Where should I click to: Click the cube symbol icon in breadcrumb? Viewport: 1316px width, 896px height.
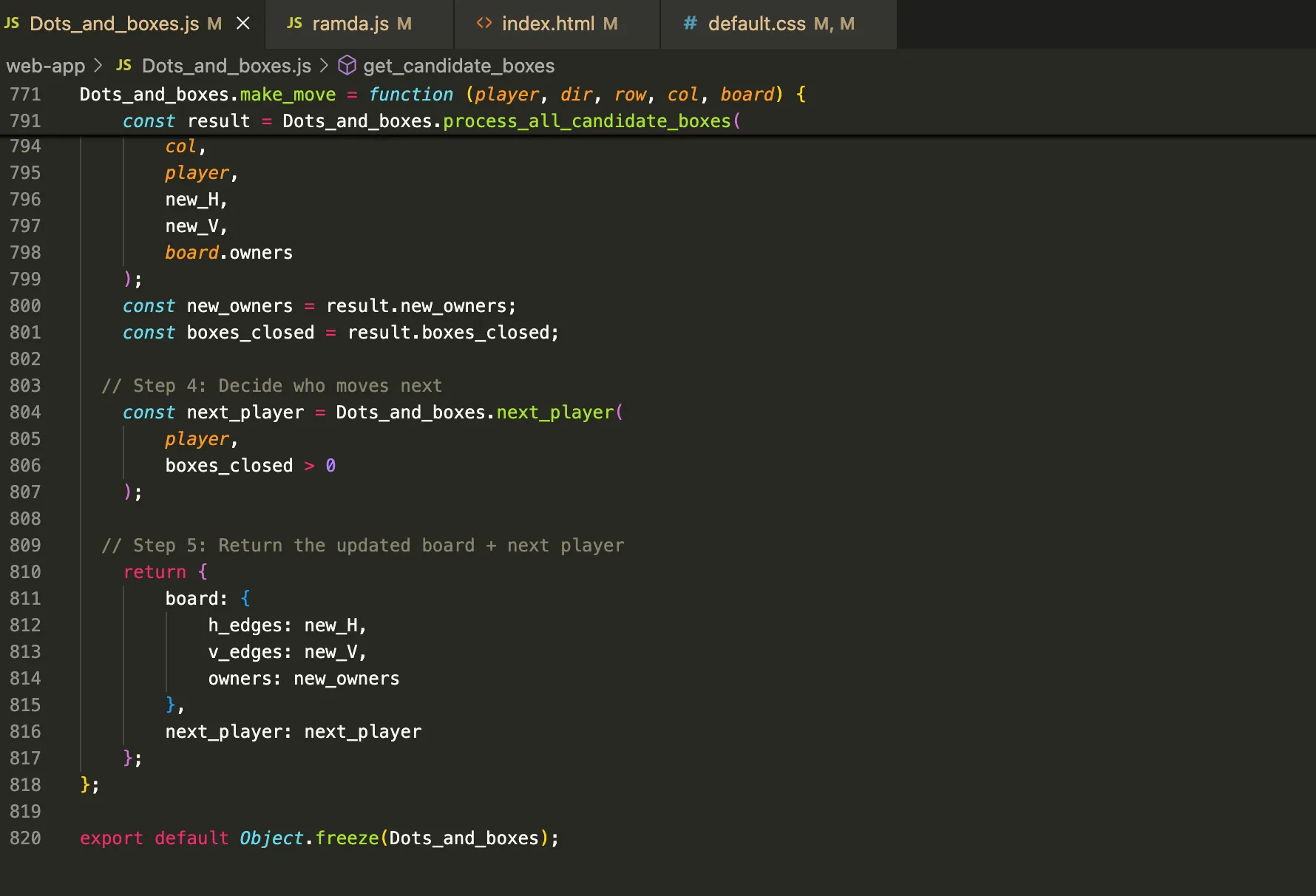(347, 66)
